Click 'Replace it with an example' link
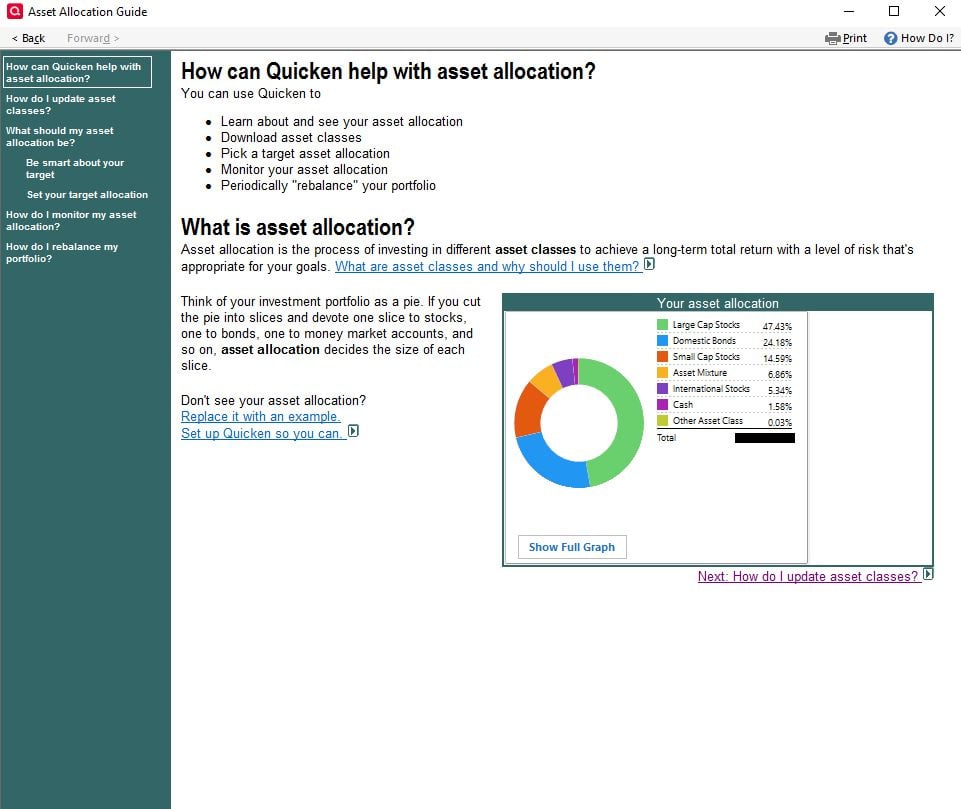 (x=260, y=417)
